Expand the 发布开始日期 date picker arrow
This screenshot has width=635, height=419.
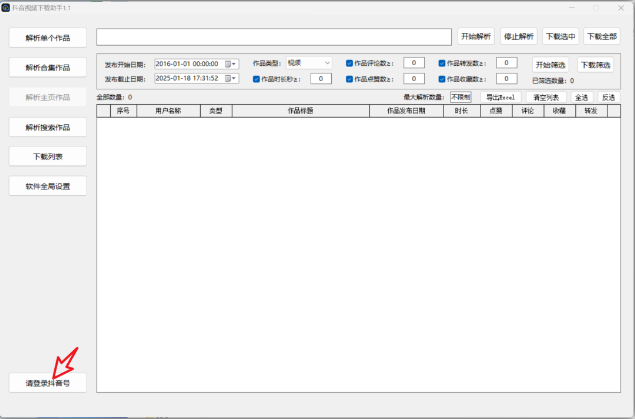click(236, 63)
